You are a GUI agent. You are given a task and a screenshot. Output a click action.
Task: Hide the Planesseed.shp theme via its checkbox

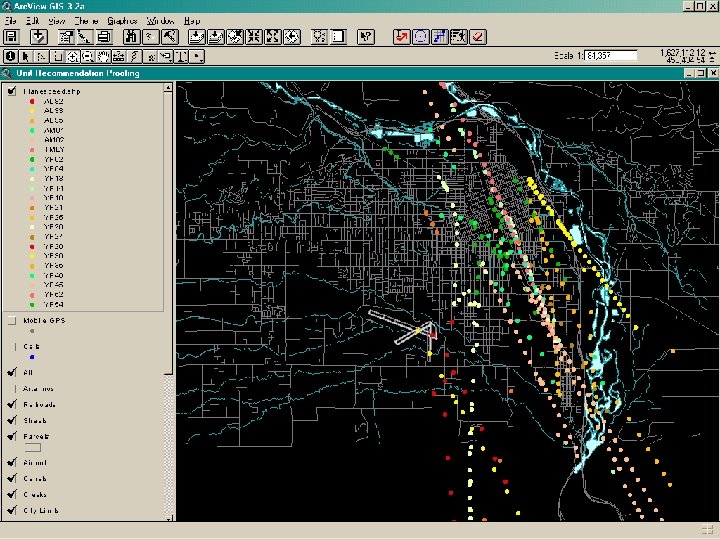tap(12, 90)
